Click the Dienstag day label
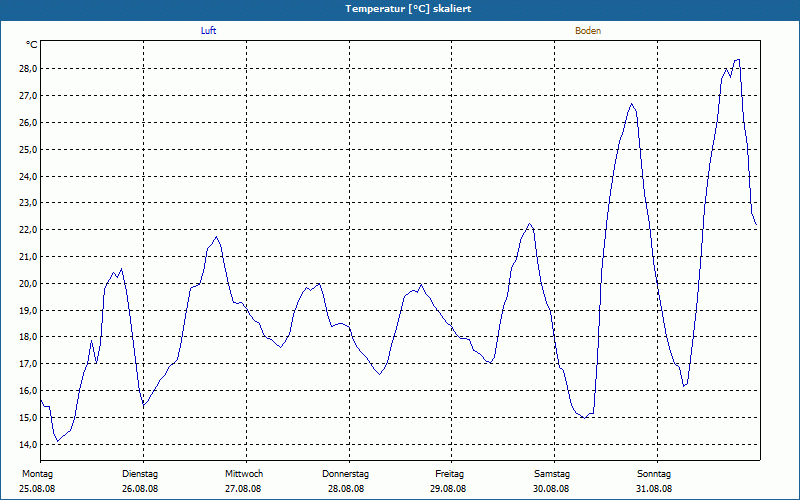Screen dimensions: 800x500 coord(140,474)
